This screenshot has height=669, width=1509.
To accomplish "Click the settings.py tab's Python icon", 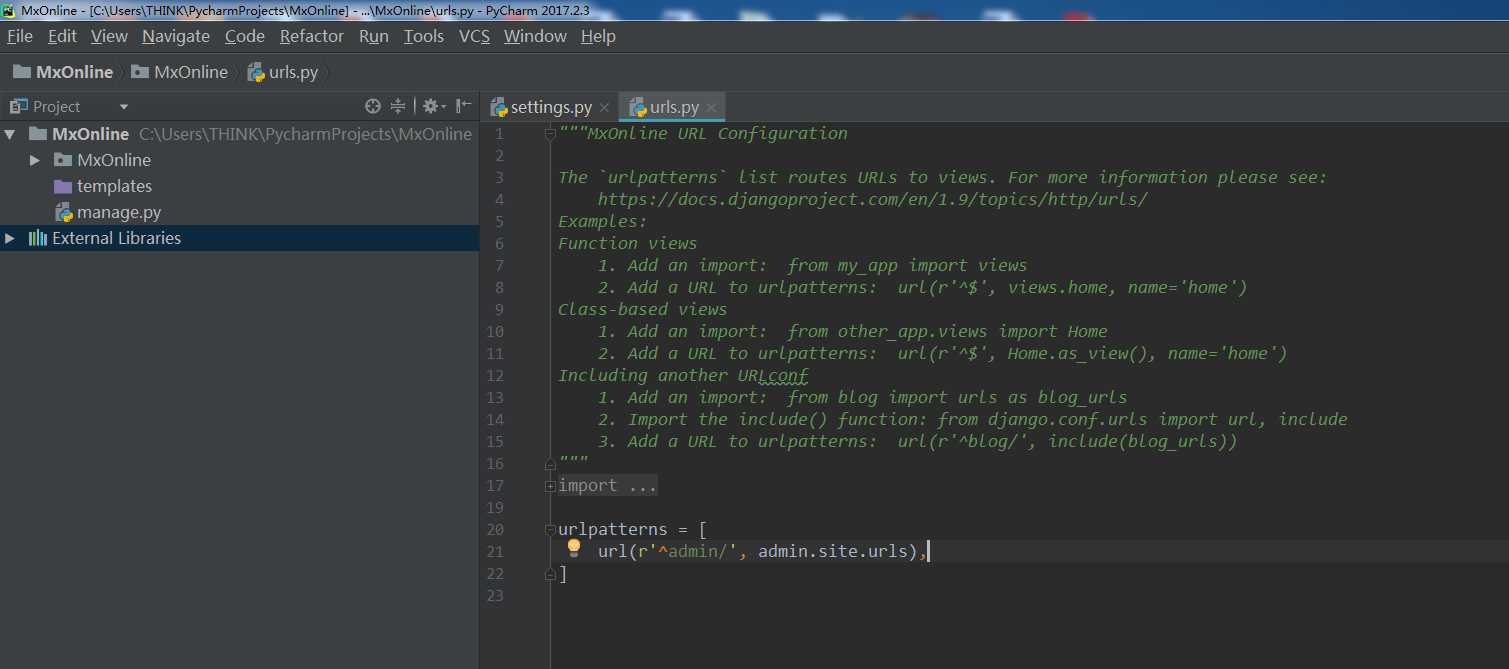I will [x=499, y=107].
